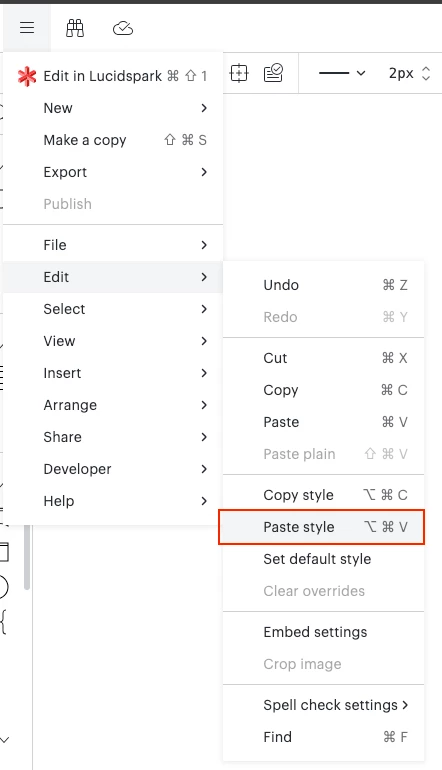Image resolution: width=442 pixels, height=770 pixels.
Task: Click the red Lucidspark asterisk icon
Action: pyautogui.click(x=27, y=76)
